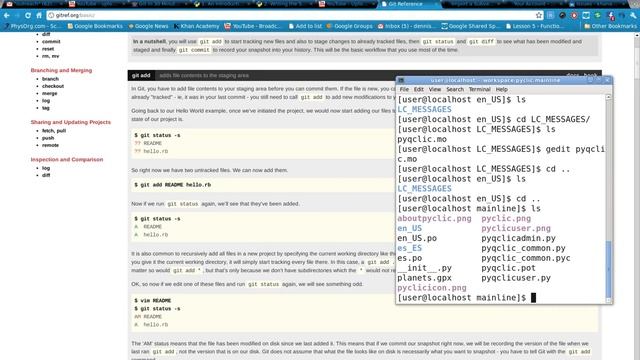Go to the tag sidebar link
Viewport: 640px width, 360px height.
coord(46,108)
